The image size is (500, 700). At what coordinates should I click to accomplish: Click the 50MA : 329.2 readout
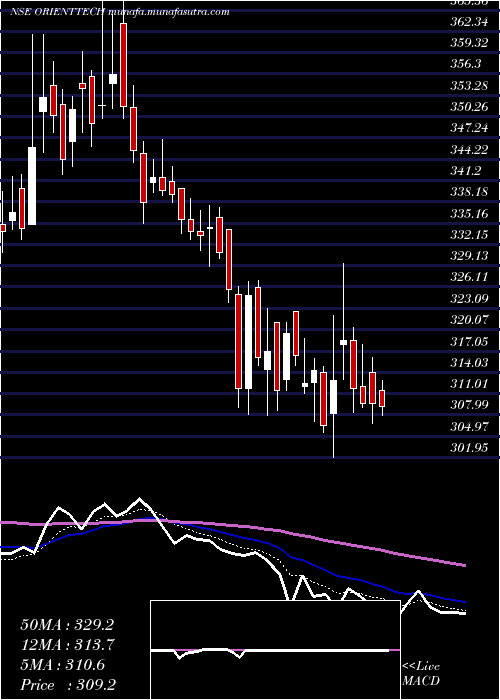(x=67, y=625)
